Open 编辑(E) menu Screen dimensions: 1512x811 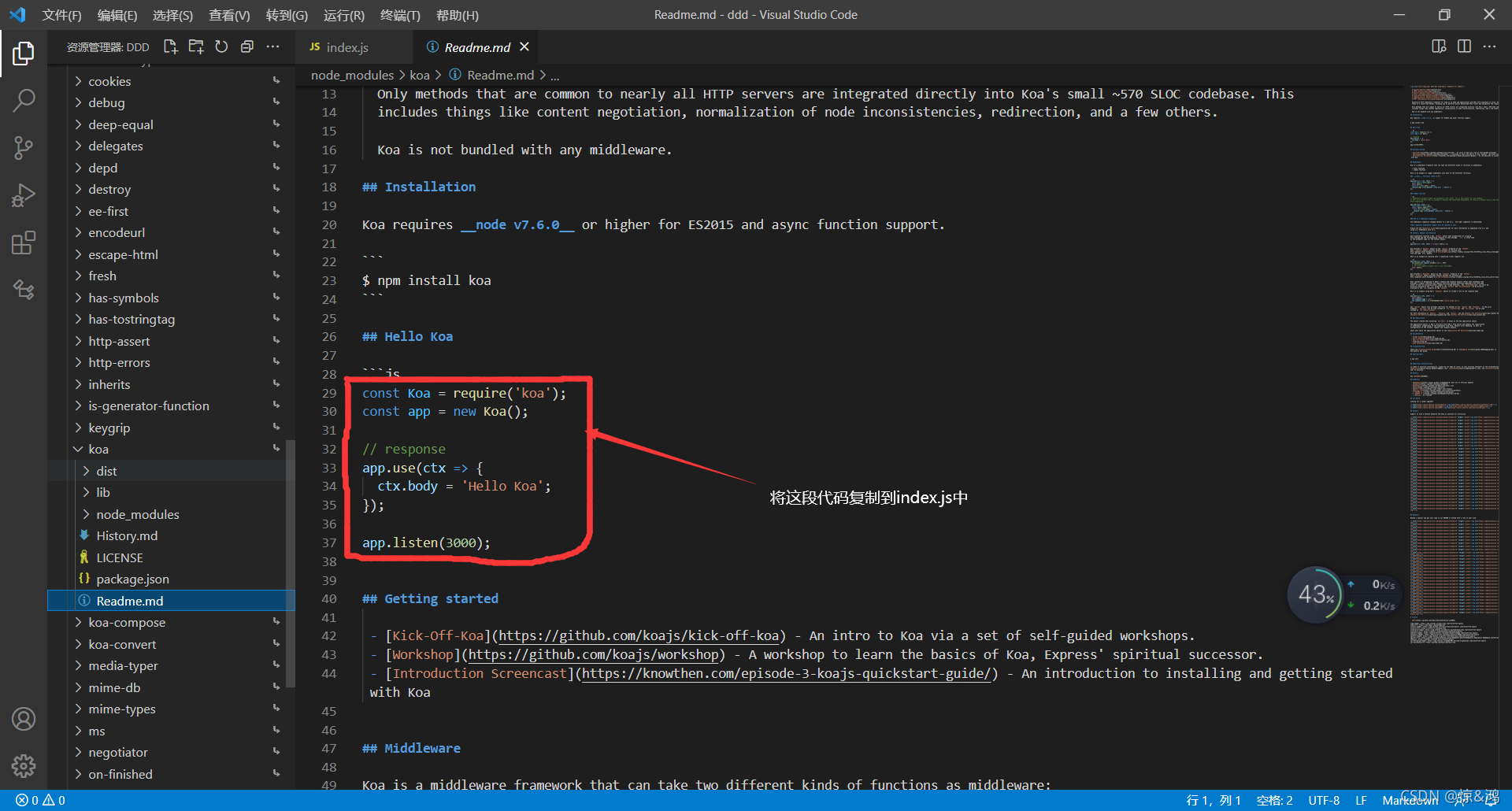pos(117,15)
